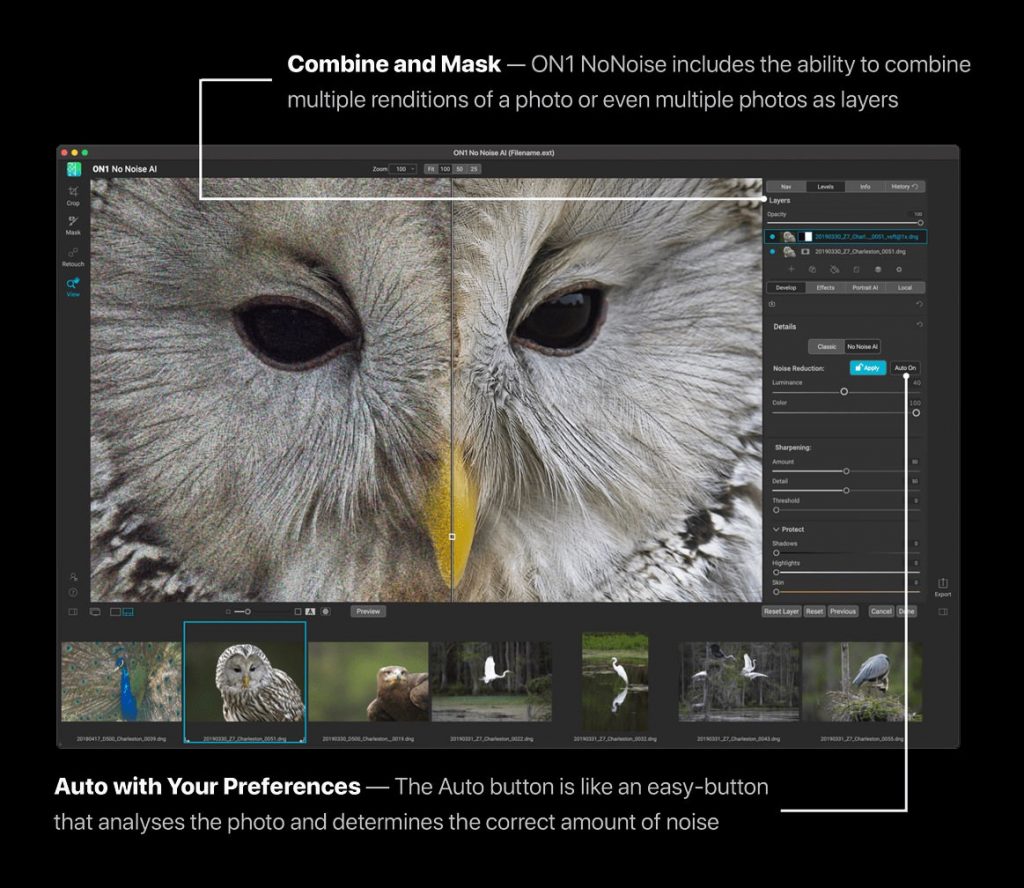Click the soft proofing circle icon
The height and width of the screenshot is (888, 1024).
coord(325,612)
